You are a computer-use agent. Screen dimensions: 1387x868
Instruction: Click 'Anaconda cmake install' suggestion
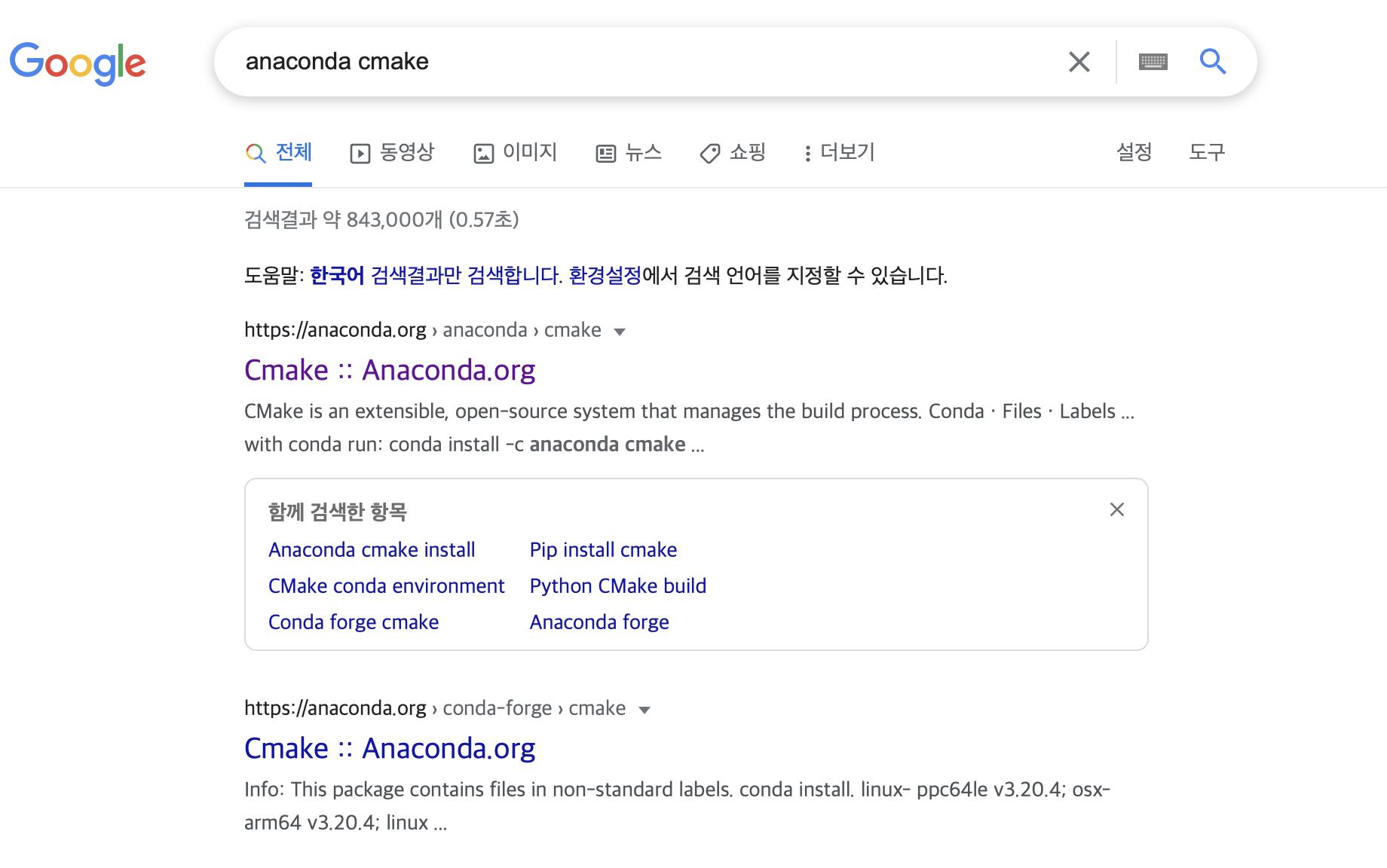click(372, 550)
